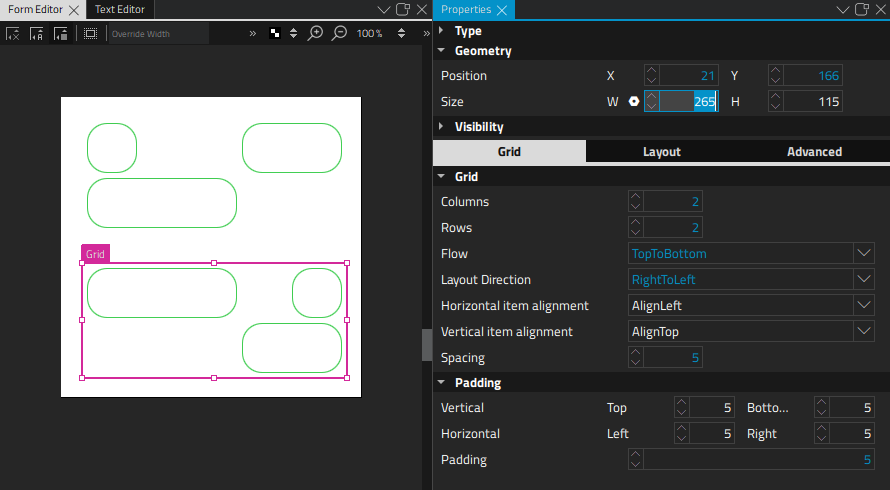Decrease the Right padding value
The height and width of the screenshot is (490, 890).
(821, 439)
